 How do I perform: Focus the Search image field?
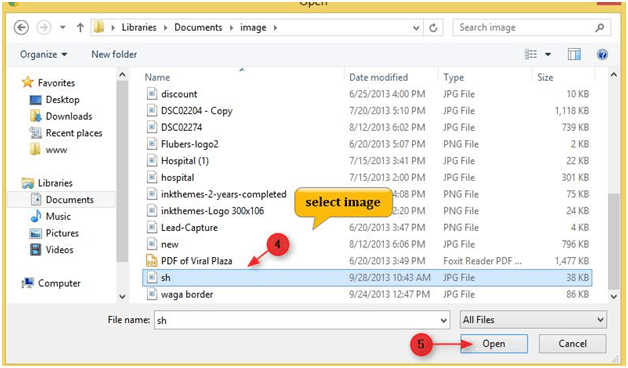(x=531, y=28)
